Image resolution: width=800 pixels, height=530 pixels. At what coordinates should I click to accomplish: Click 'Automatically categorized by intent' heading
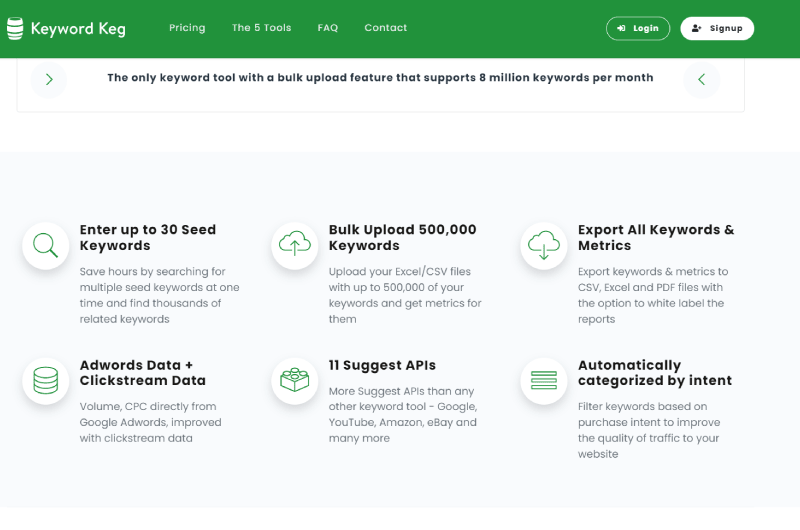point(655,373)
